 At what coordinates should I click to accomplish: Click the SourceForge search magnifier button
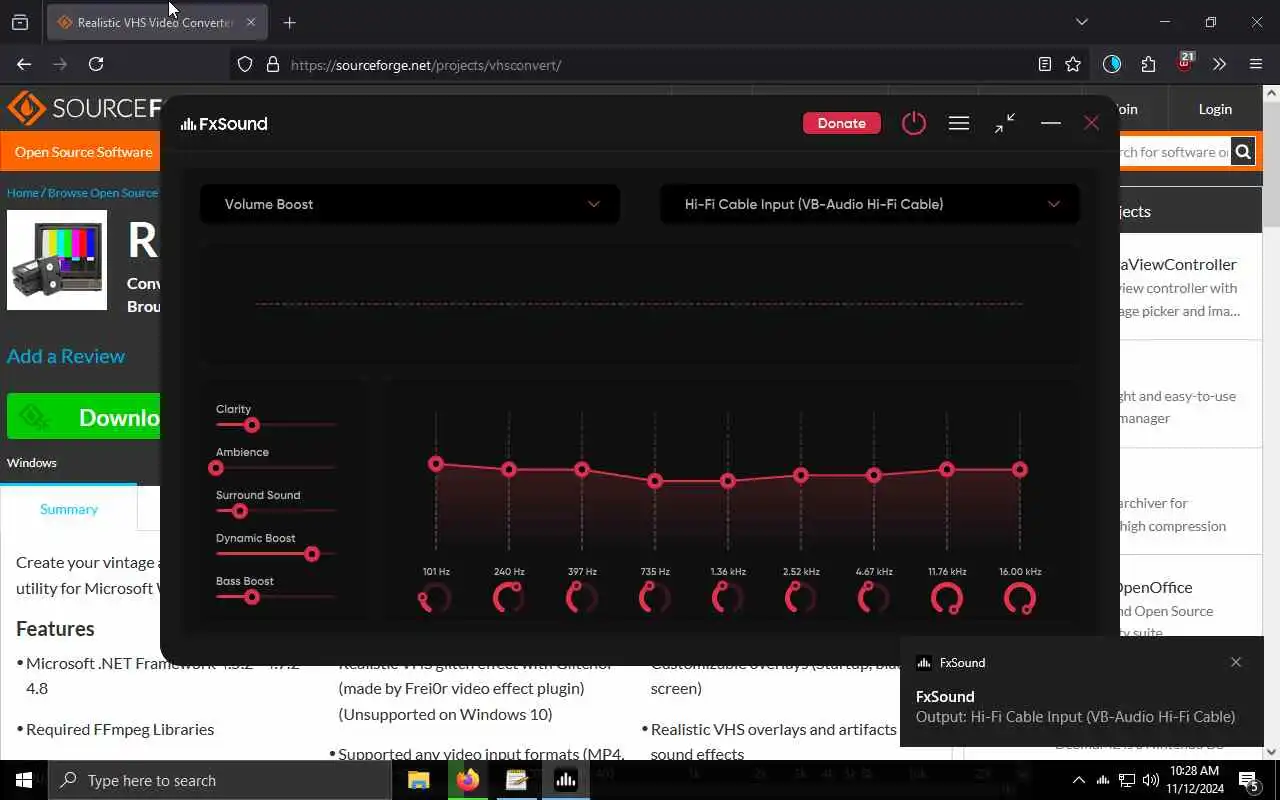(1243, 152)
